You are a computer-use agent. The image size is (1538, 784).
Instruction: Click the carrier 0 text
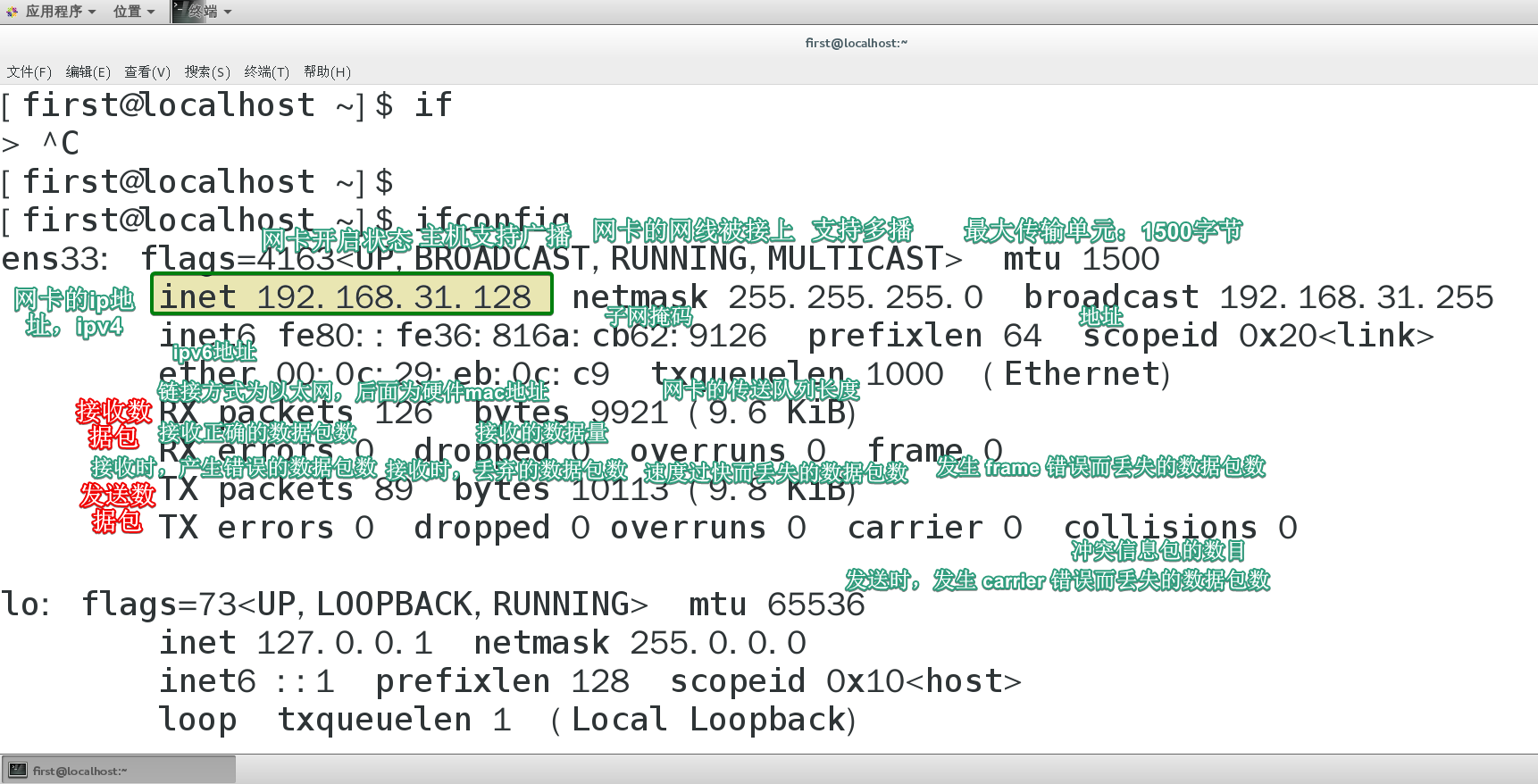click(934, 528)
